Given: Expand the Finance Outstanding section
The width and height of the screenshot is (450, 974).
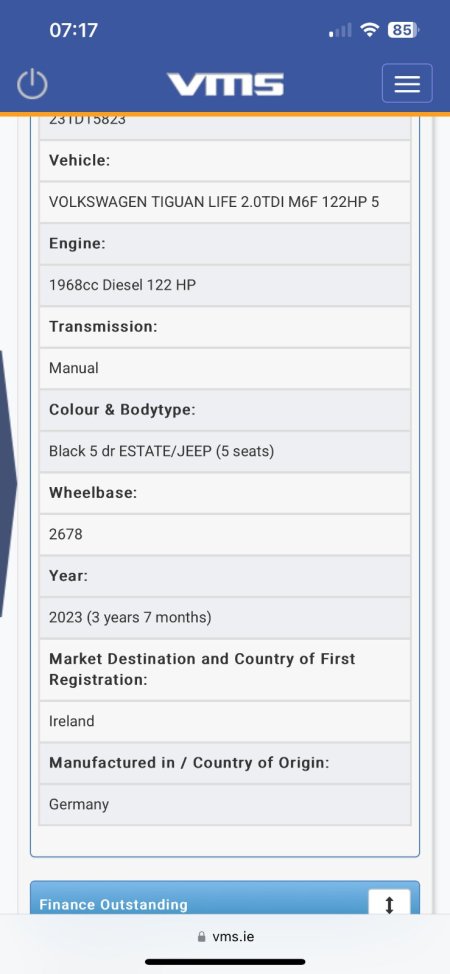Looking at the screenshot, I should (390, 904).
